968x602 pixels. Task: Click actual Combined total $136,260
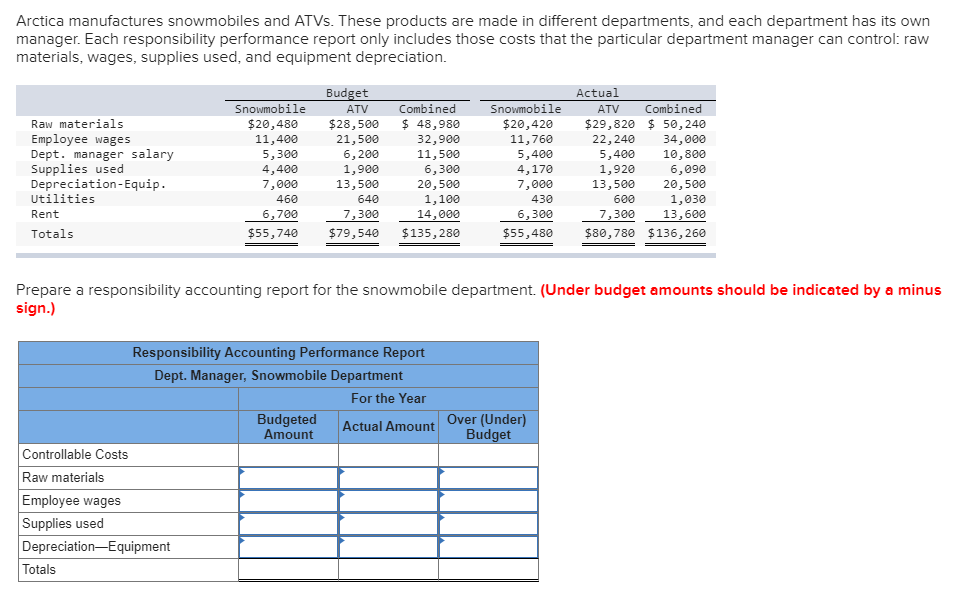[x=677, y=233]
